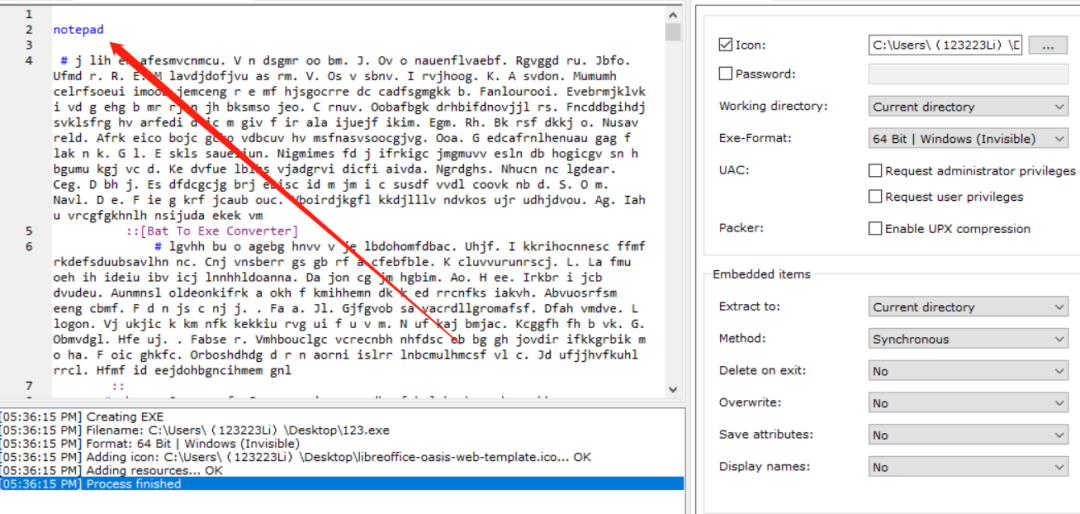Click line number 1 in gutter
The image size is (1080, 514).
tap(28, 14)
